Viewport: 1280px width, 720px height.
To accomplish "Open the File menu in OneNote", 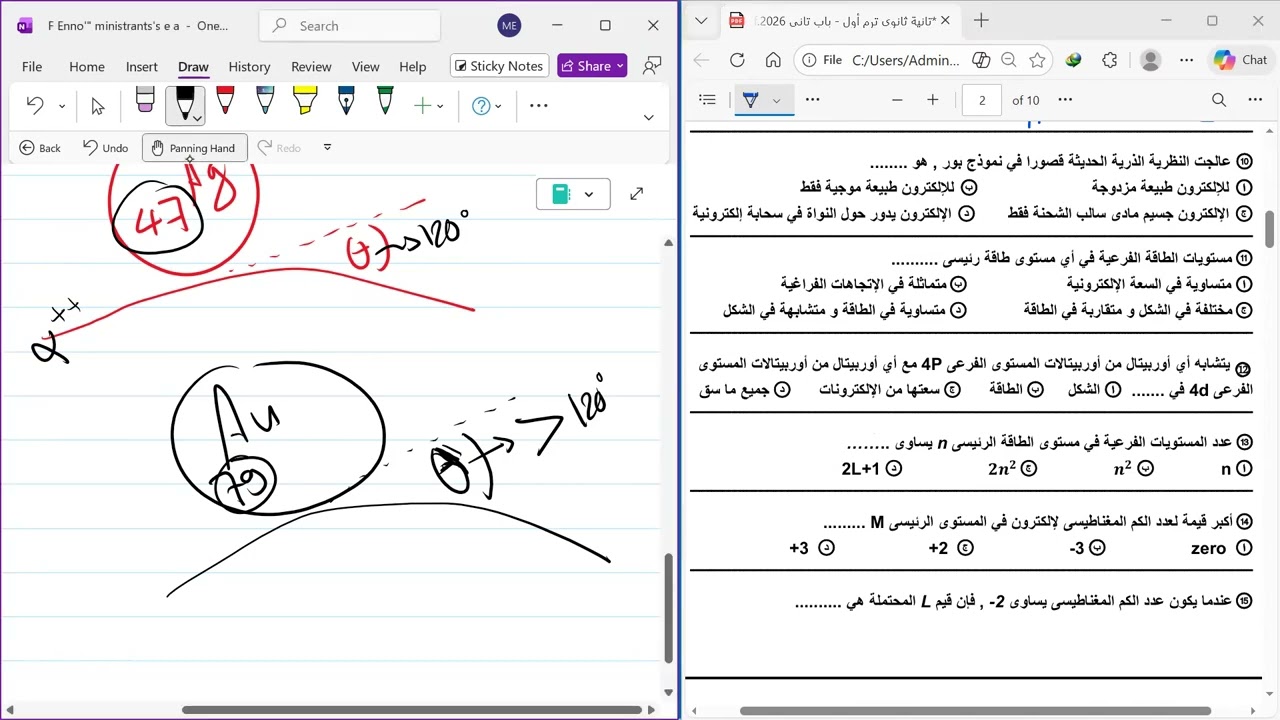I will coord(32,66).
